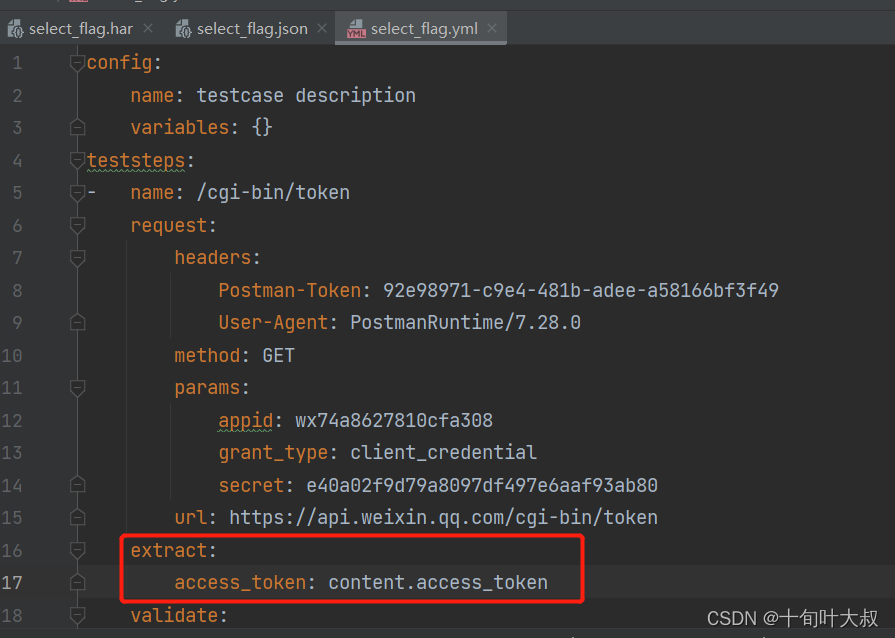Collapse the config block on line 1
This screenshot has height=638, width=895.
point(77,62)
